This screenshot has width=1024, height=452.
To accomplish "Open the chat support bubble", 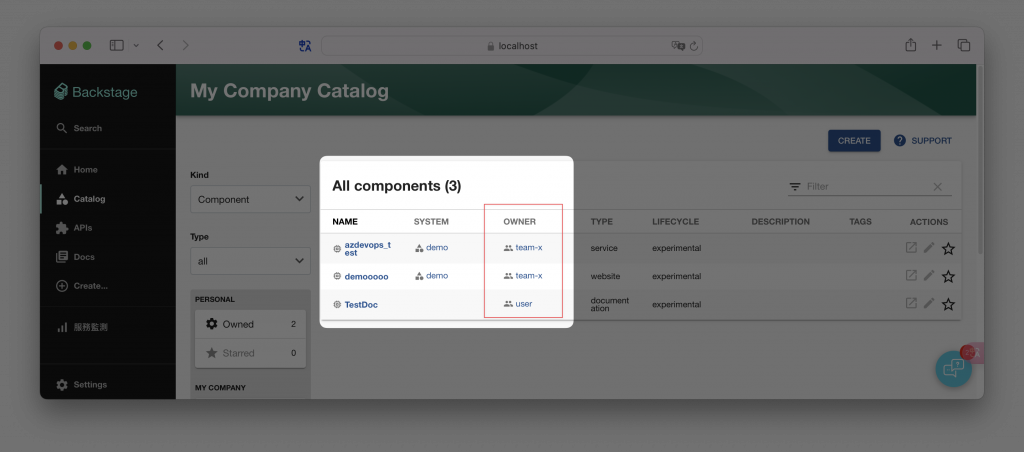I will 953,368.
